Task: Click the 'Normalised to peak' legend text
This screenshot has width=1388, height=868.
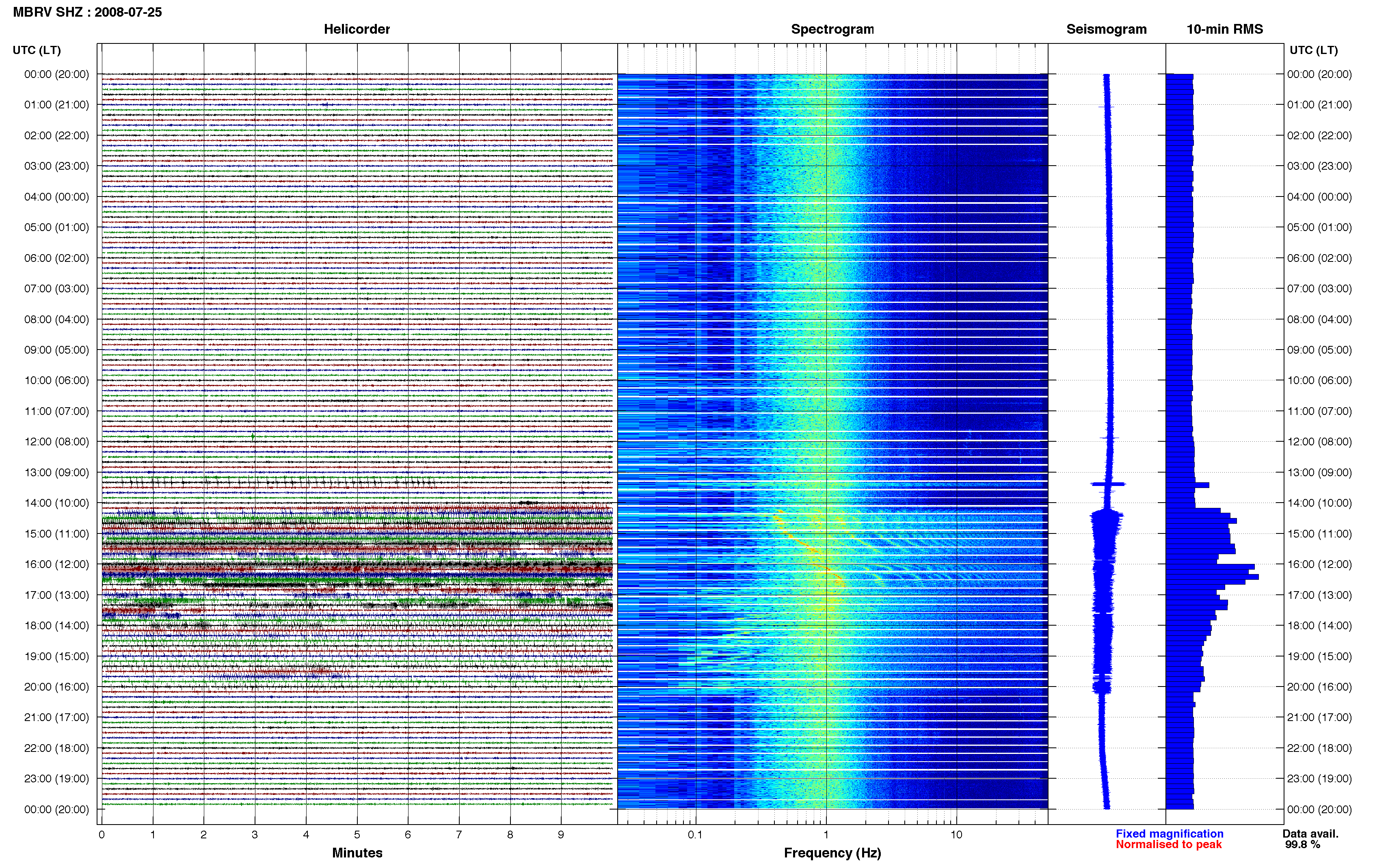Action: click(x=1169, y=844)
